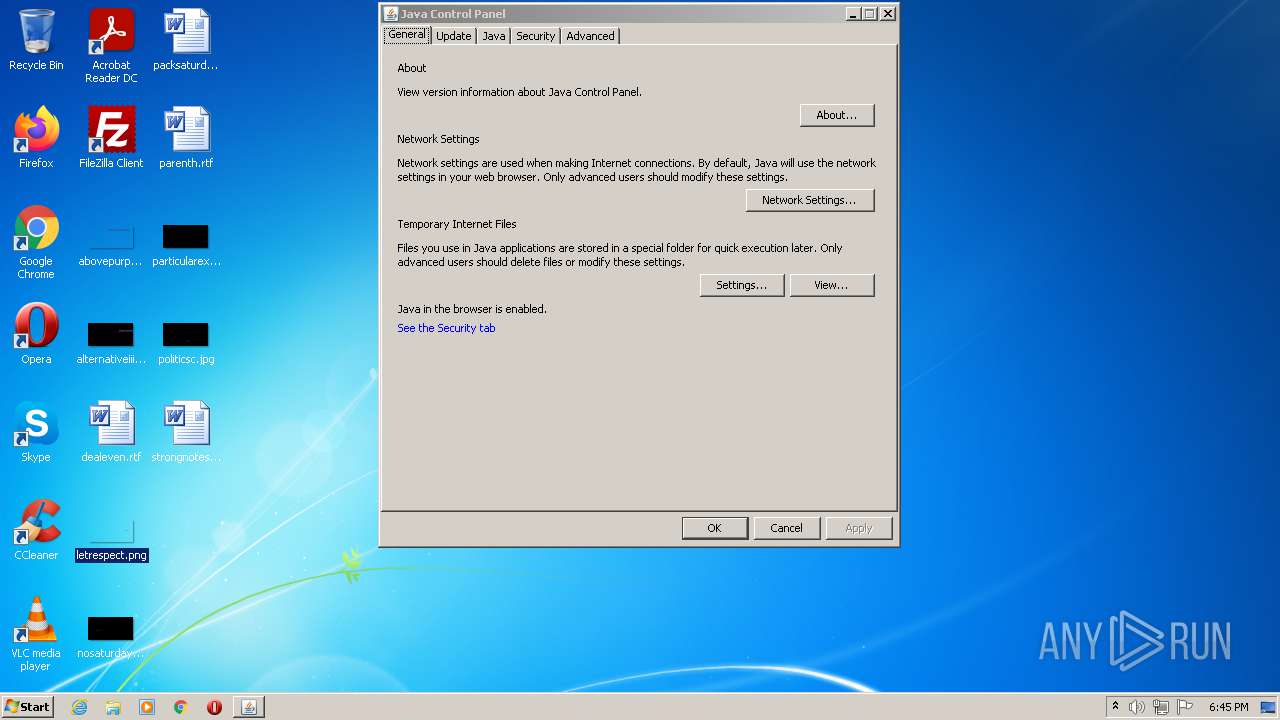1280x720 pixels.
Task: Select the abovepurp... file icon
Action: tap(111, 246)
